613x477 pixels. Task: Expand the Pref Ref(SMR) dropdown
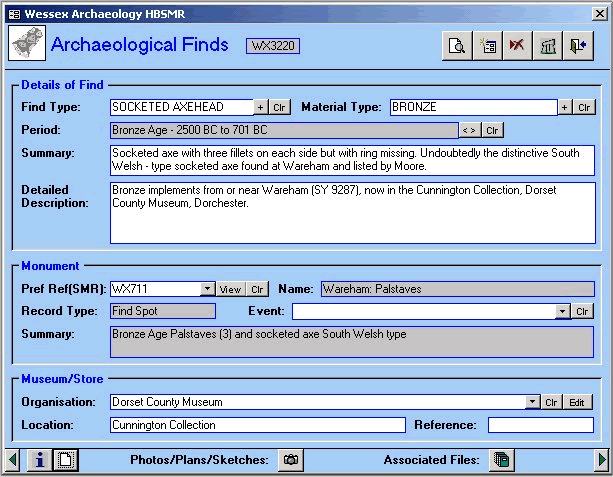click(207, 289)
